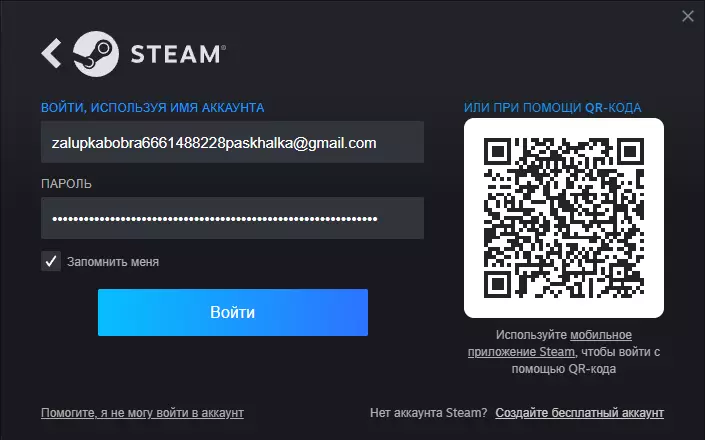This screenshot has width=705, height=440.
Task: Click the QR code's bottom-left finder square
Action: pos(497,284)
